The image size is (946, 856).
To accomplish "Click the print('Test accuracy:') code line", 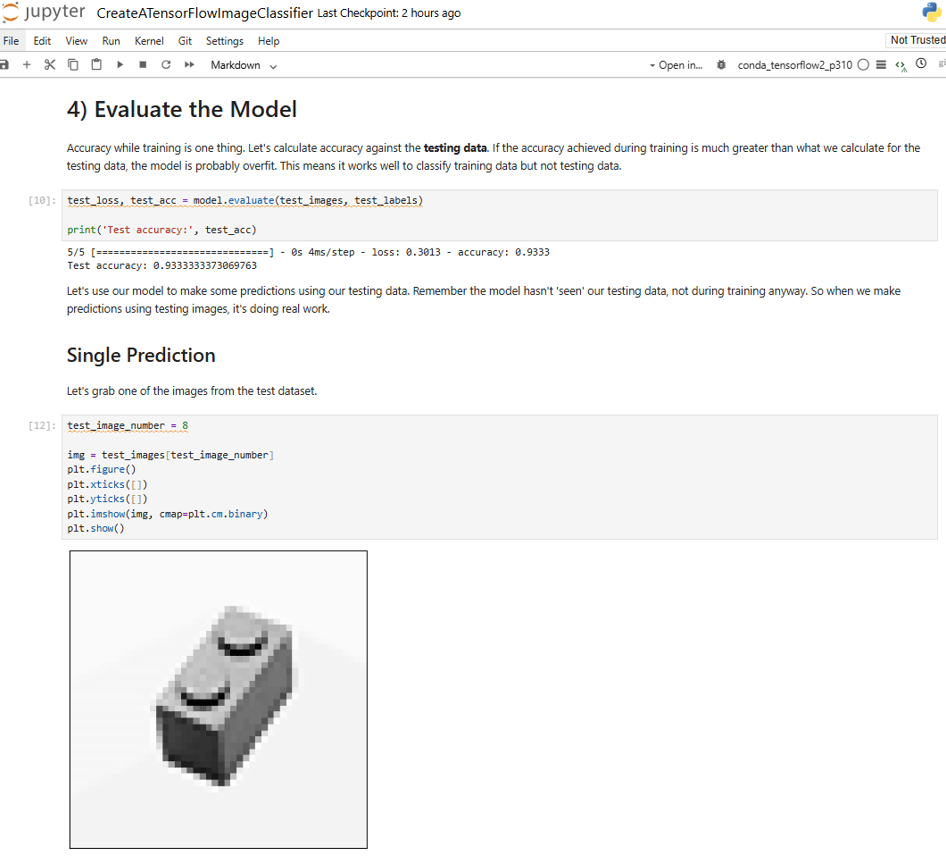I will (162, 230).
